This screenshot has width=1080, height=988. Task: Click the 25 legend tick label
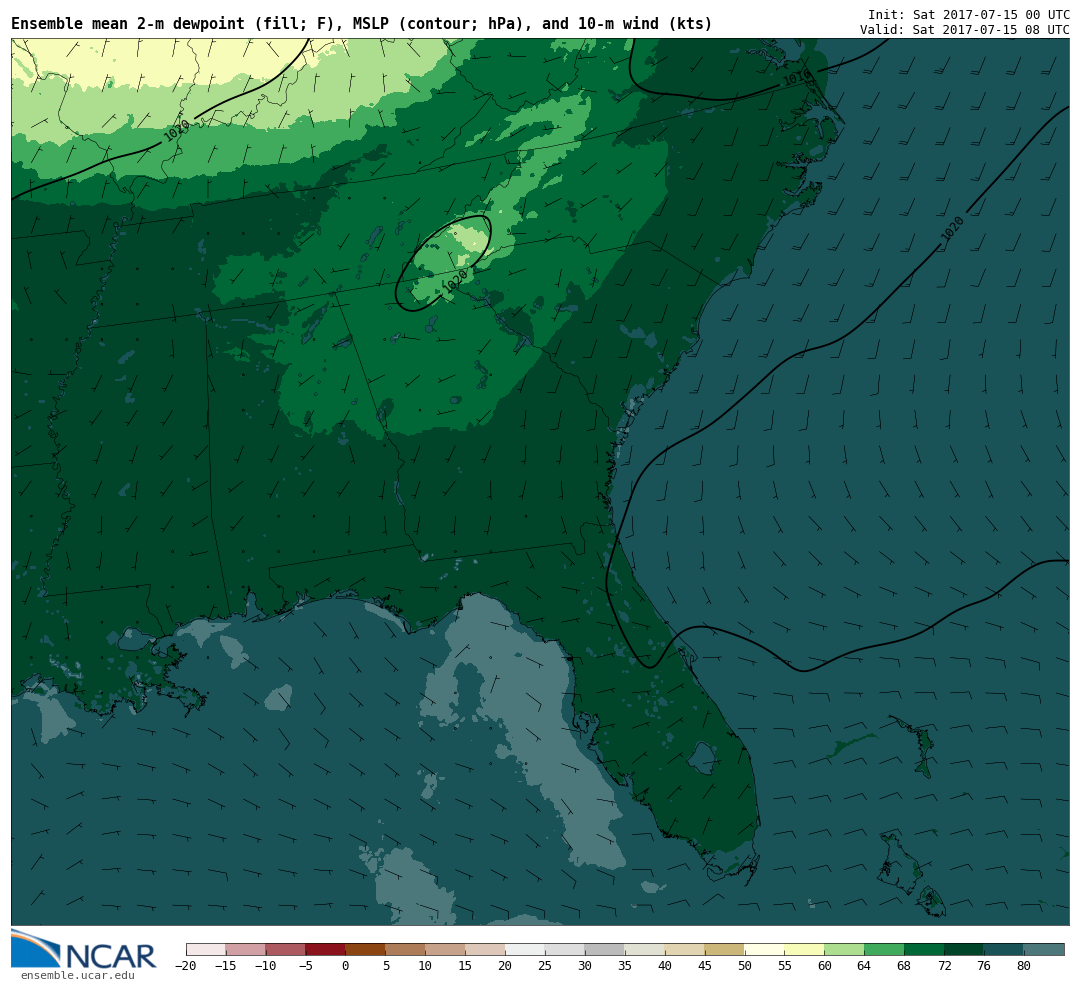coord(545,966)
